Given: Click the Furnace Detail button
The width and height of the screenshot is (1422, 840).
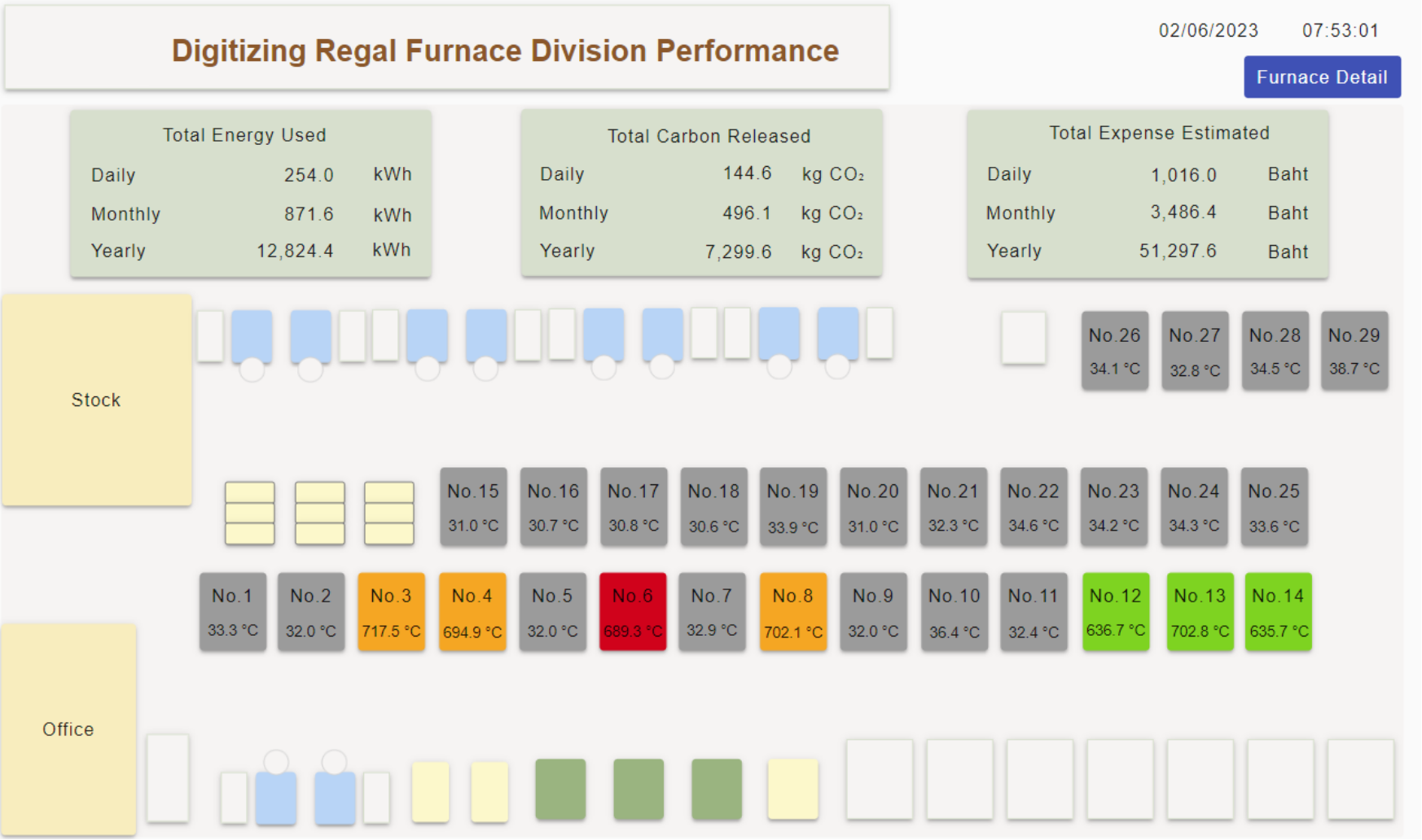Looking at the screenshot, I should [1321, 77].
